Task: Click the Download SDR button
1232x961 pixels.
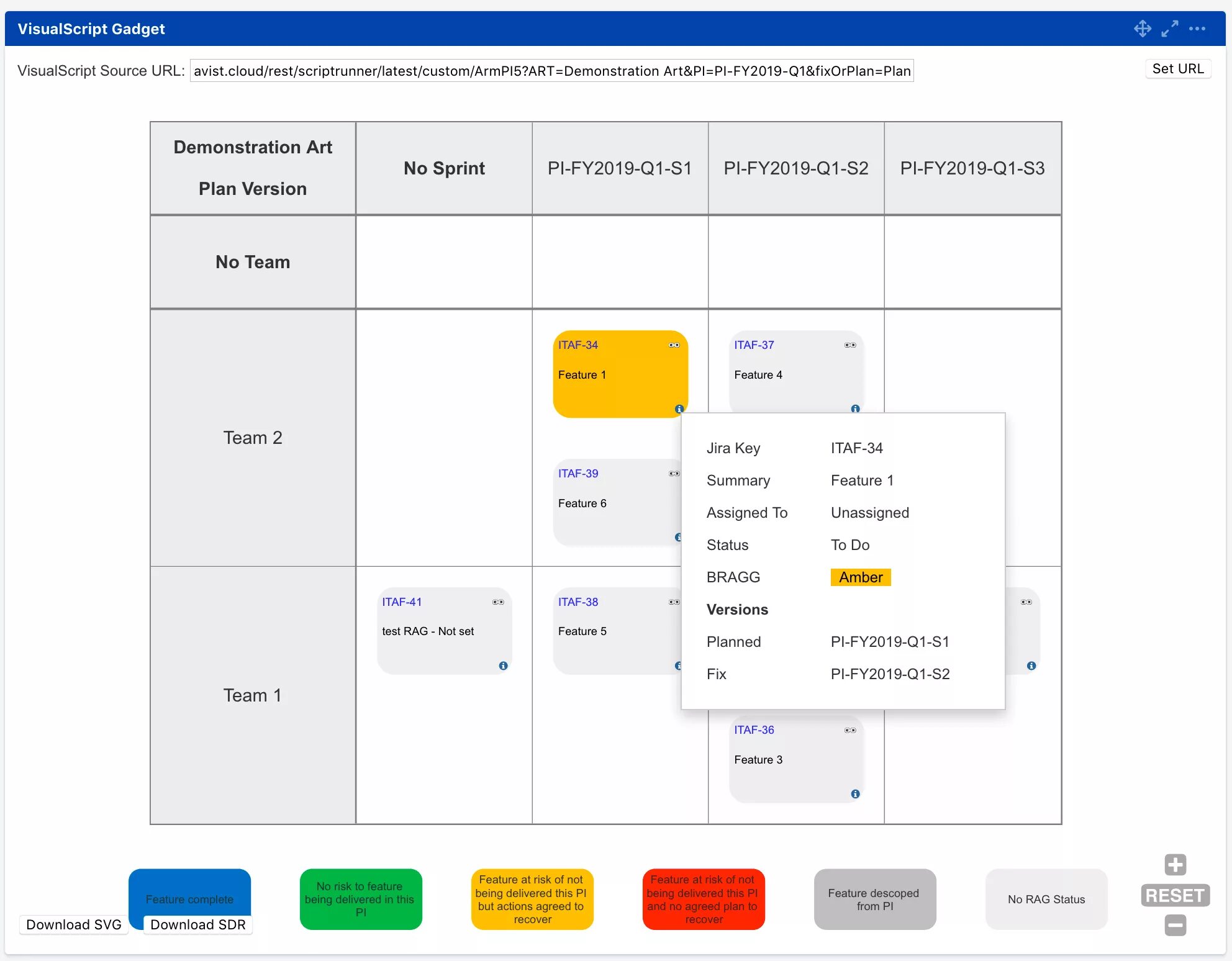Action: (198, 924)
